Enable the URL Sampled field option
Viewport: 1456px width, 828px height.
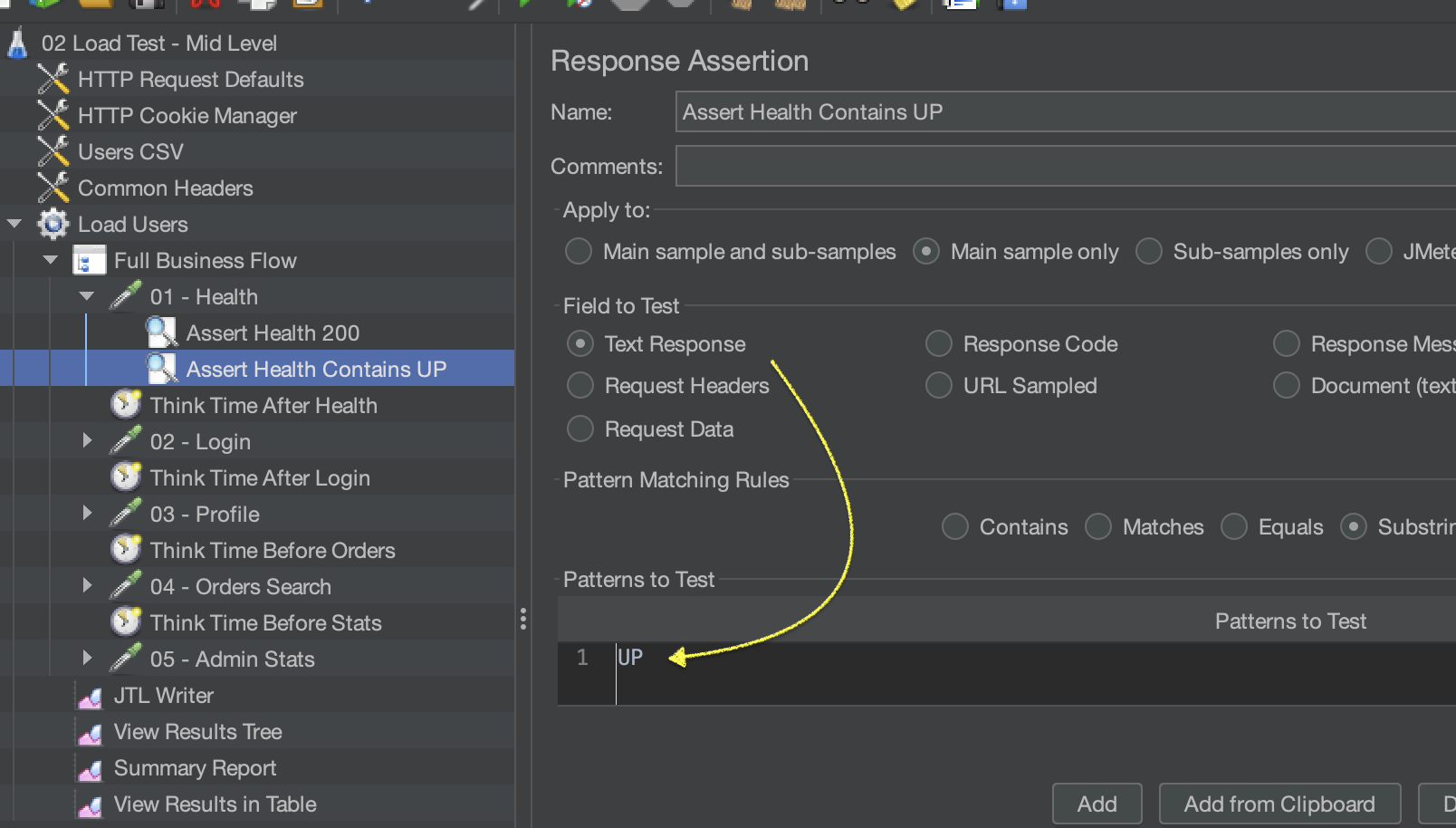[x=939, y=386]
